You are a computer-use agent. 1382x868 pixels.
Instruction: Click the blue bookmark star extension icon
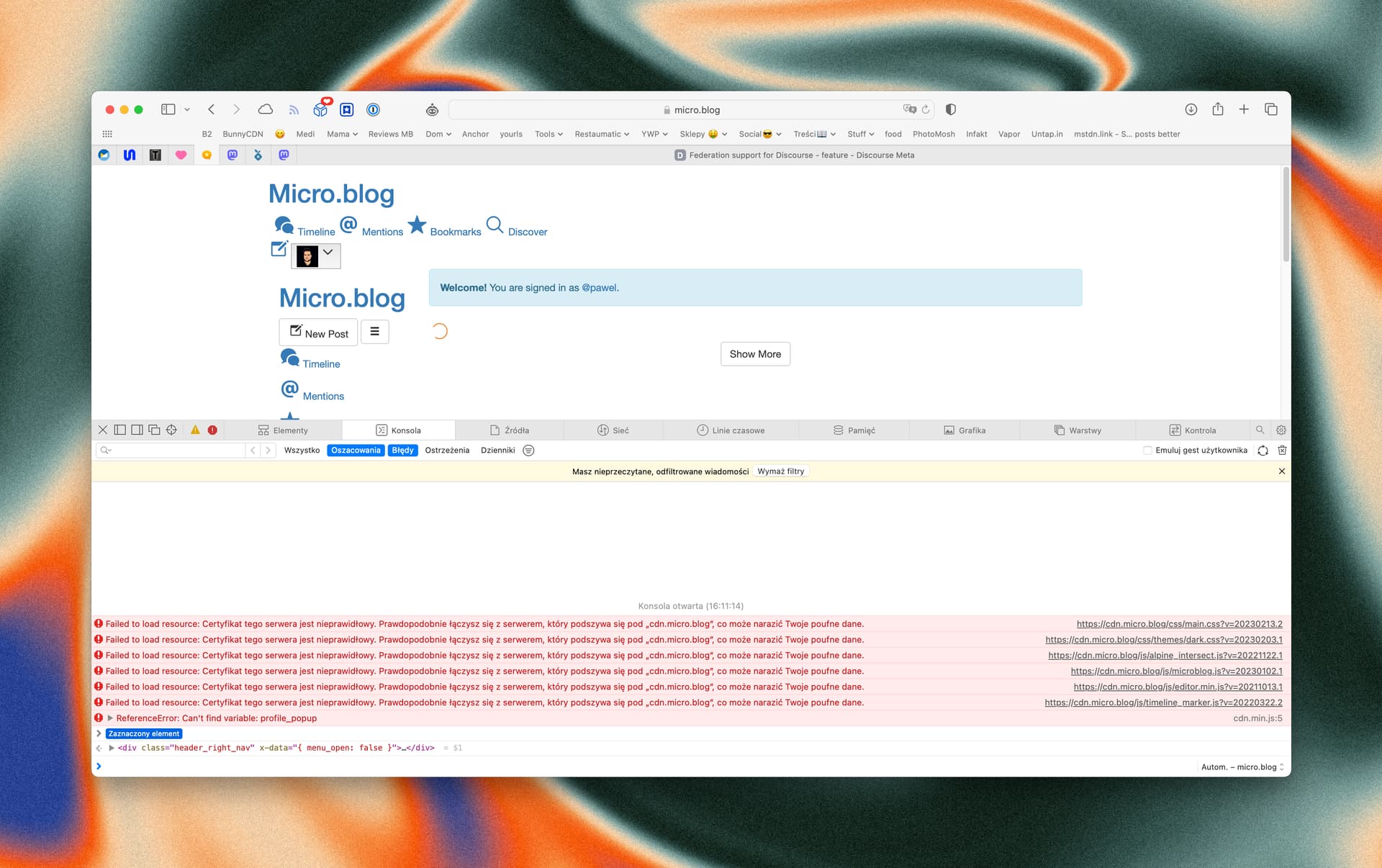(x=347, y=109)
